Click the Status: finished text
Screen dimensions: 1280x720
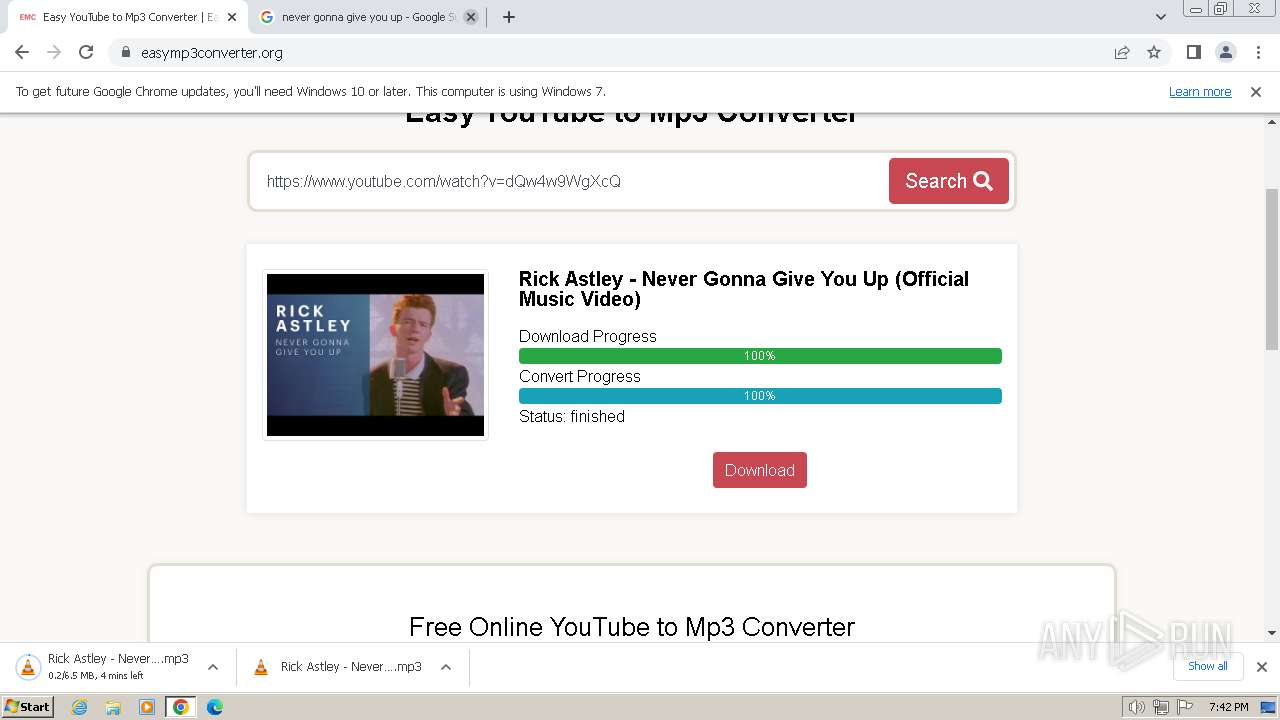(x=572, y=416)
